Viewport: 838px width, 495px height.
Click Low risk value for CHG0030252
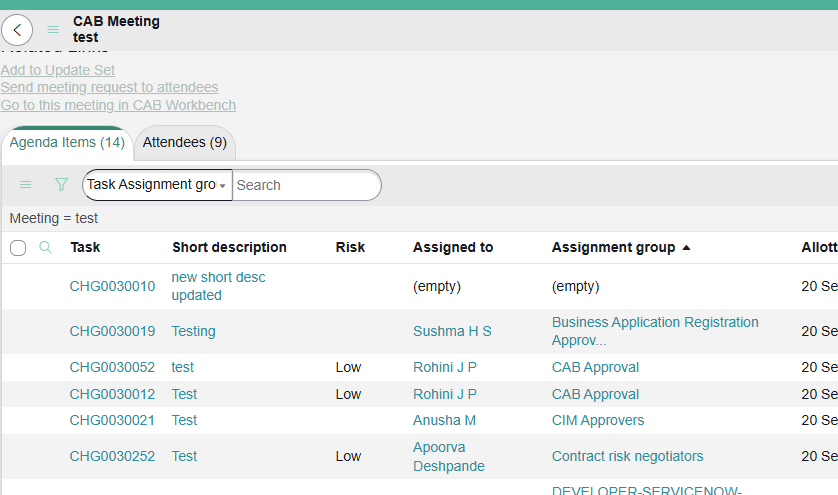[348, 457]
